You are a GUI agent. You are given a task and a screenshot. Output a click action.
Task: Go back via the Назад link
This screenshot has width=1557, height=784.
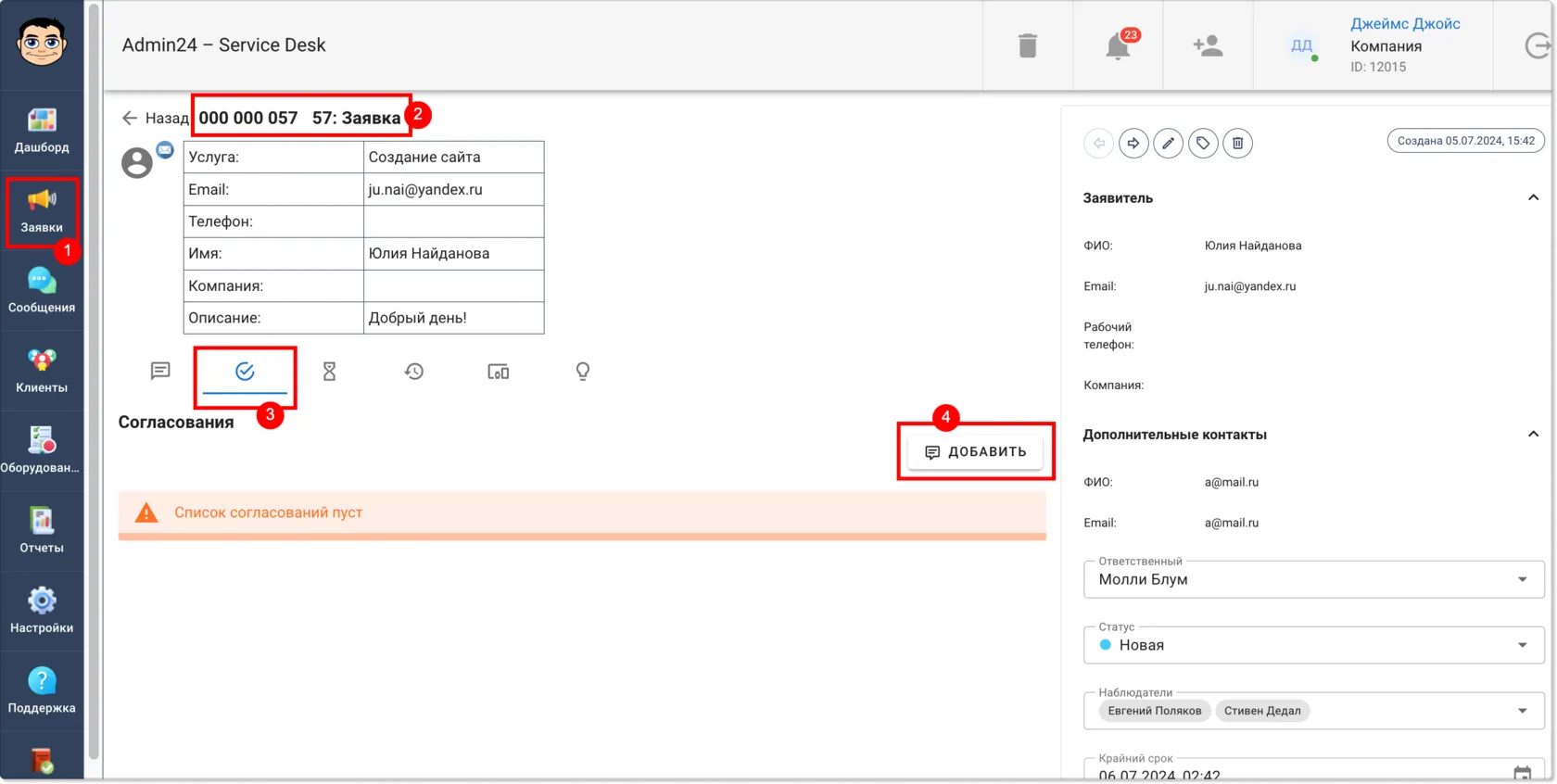(156, 118)
